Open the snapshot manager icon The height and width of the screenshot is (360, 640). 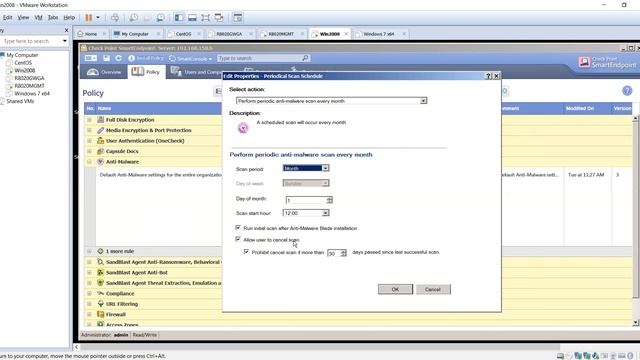click(160, 18)
